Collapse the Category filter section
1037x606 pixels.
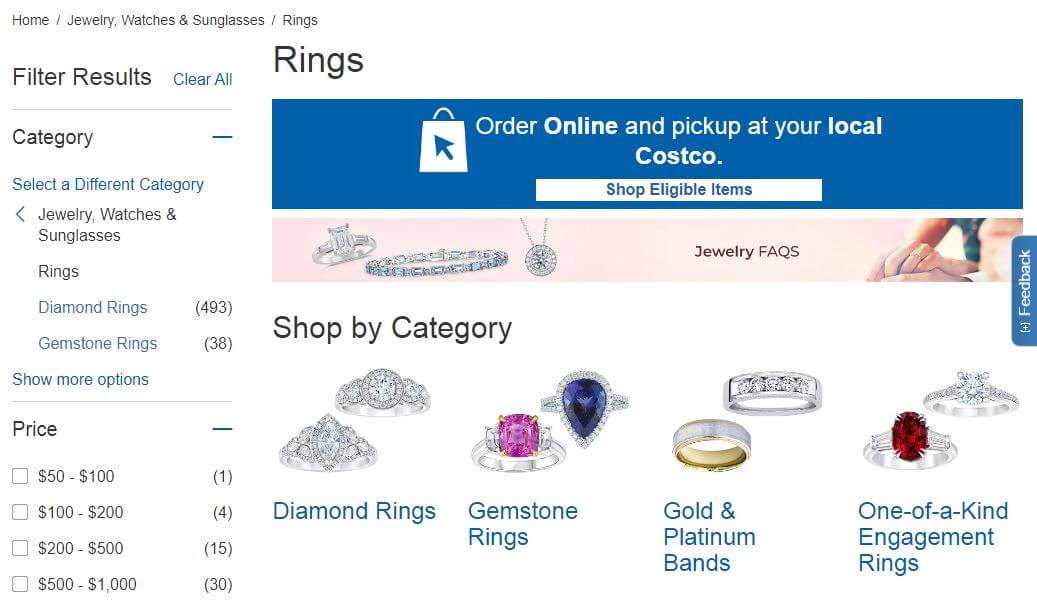[x=222, y=137]
